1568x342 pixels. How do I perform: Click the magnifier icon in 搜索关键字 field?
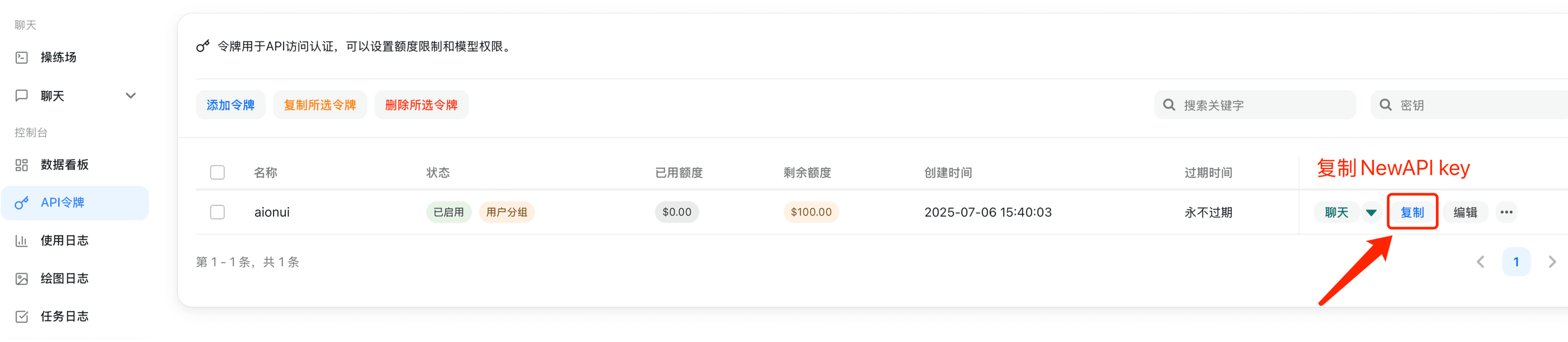point(1169,104)
